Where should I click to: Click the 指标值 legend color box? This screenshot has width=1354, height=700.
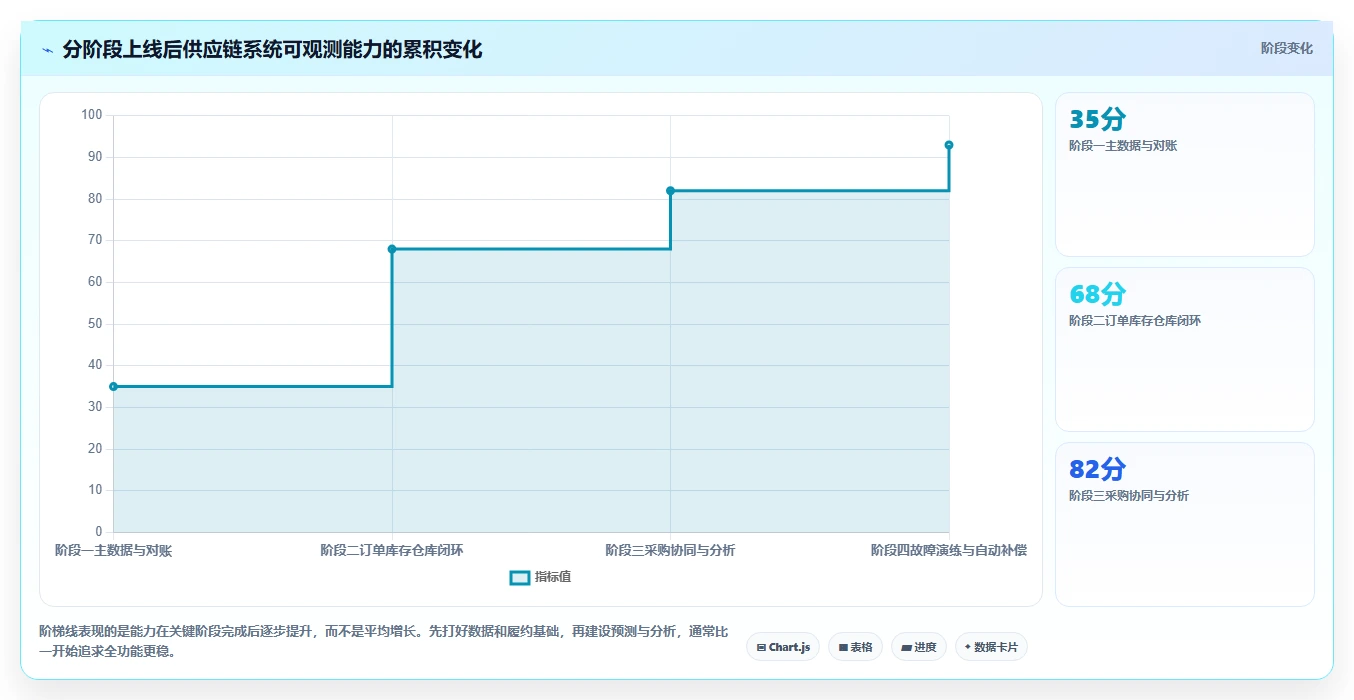coord(519,577)
